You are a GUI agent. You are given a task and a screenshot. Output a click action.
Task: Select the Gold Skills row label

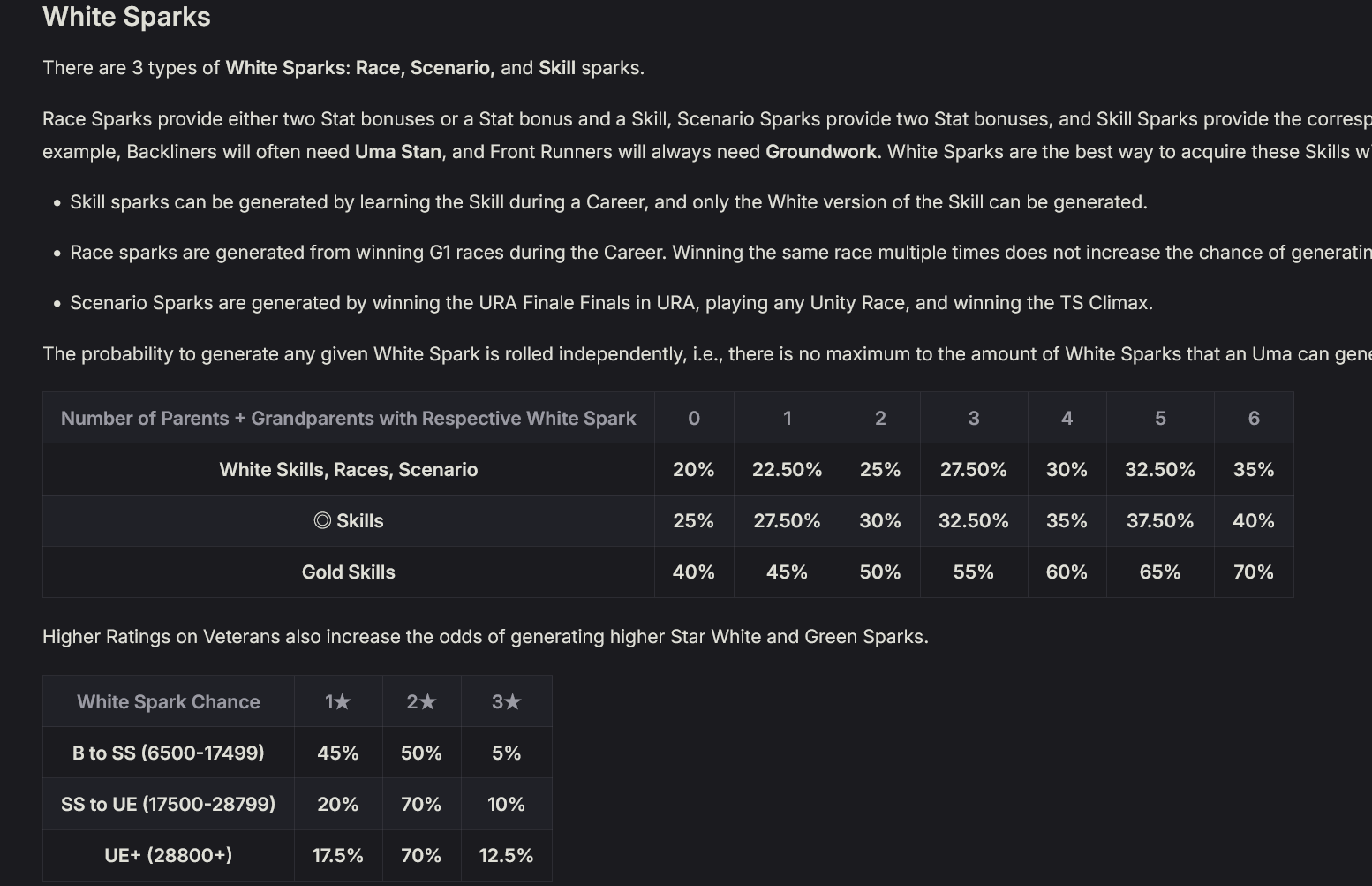[x=349, y=572]
